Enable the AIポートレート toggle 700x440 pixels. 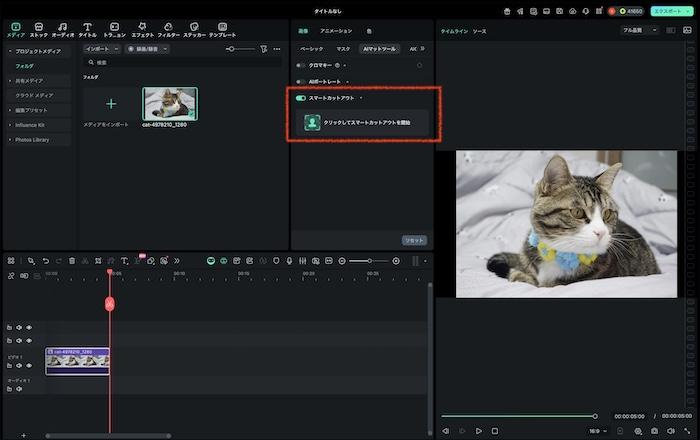[x=301, y=81]
